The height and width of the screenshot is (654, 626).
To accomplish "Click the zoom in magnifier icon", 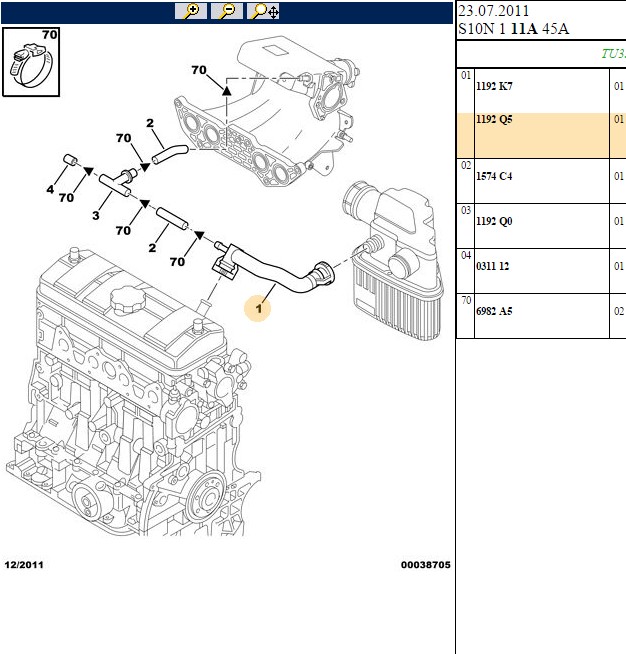I will (191, 11).
